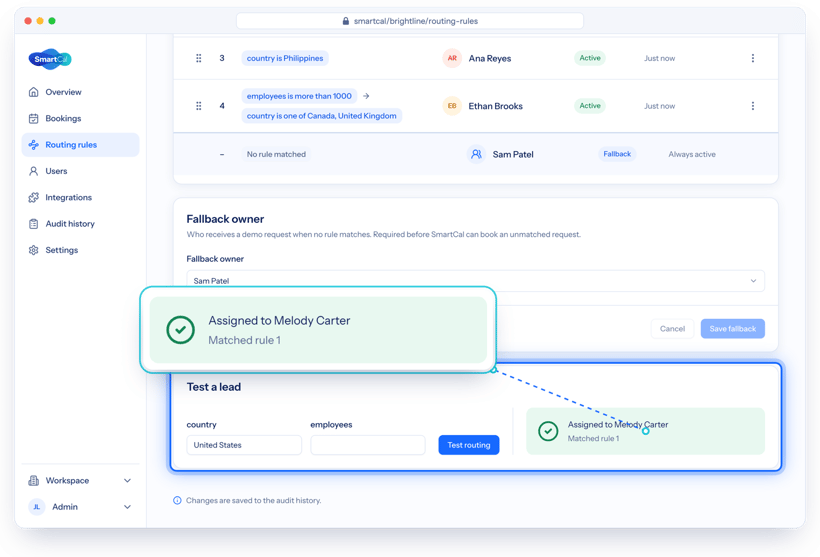
Task: Click the EB avatar of Ethan Brooks
Action: pos(452,106)
